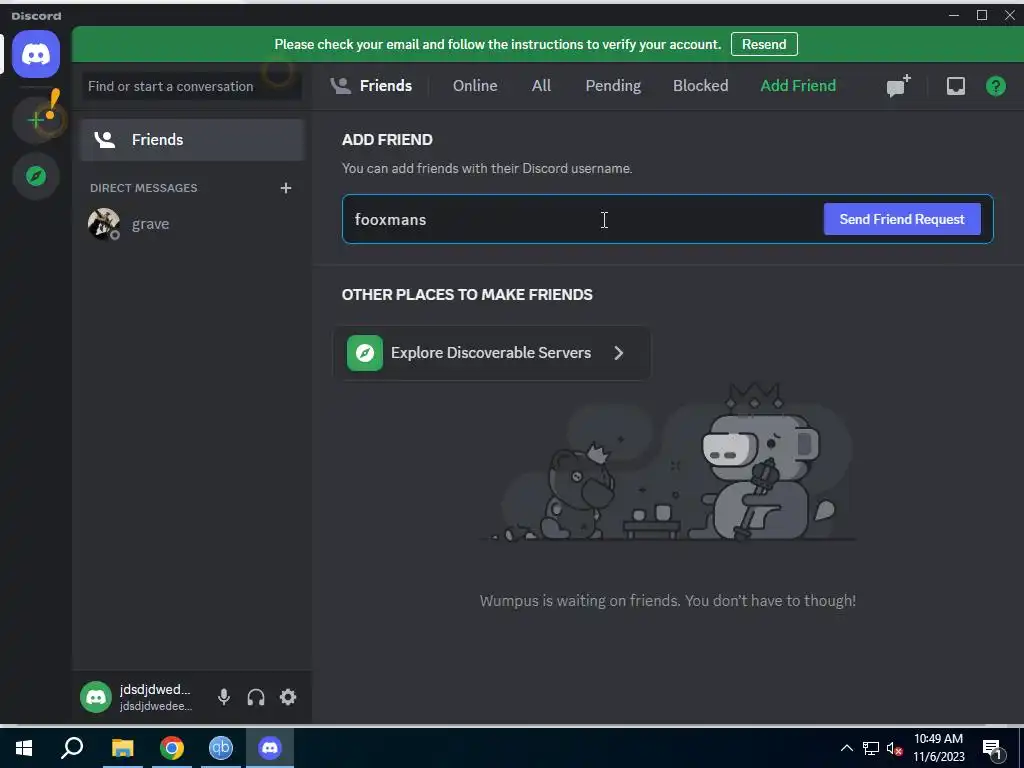Open File Explorer from the taskbar
This screenshot has height=768, width=1024.
[122, 748]
